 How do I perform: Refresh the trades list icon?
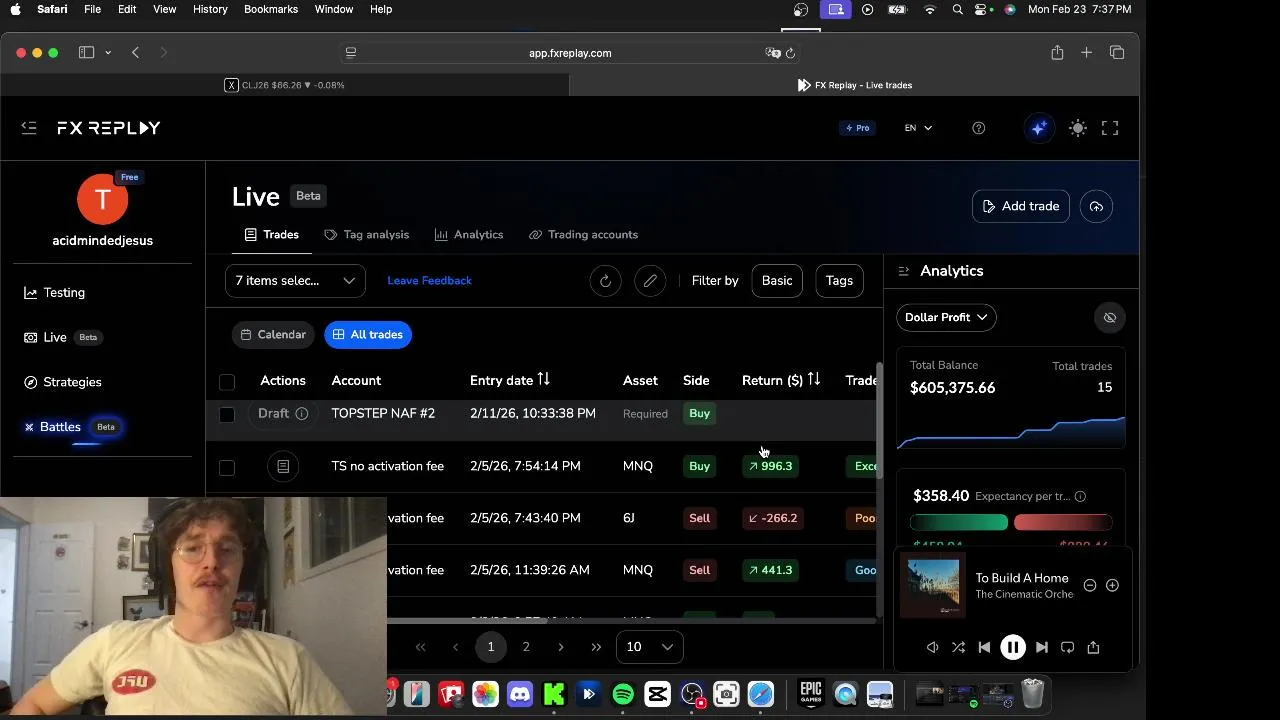tap(605, 281)
